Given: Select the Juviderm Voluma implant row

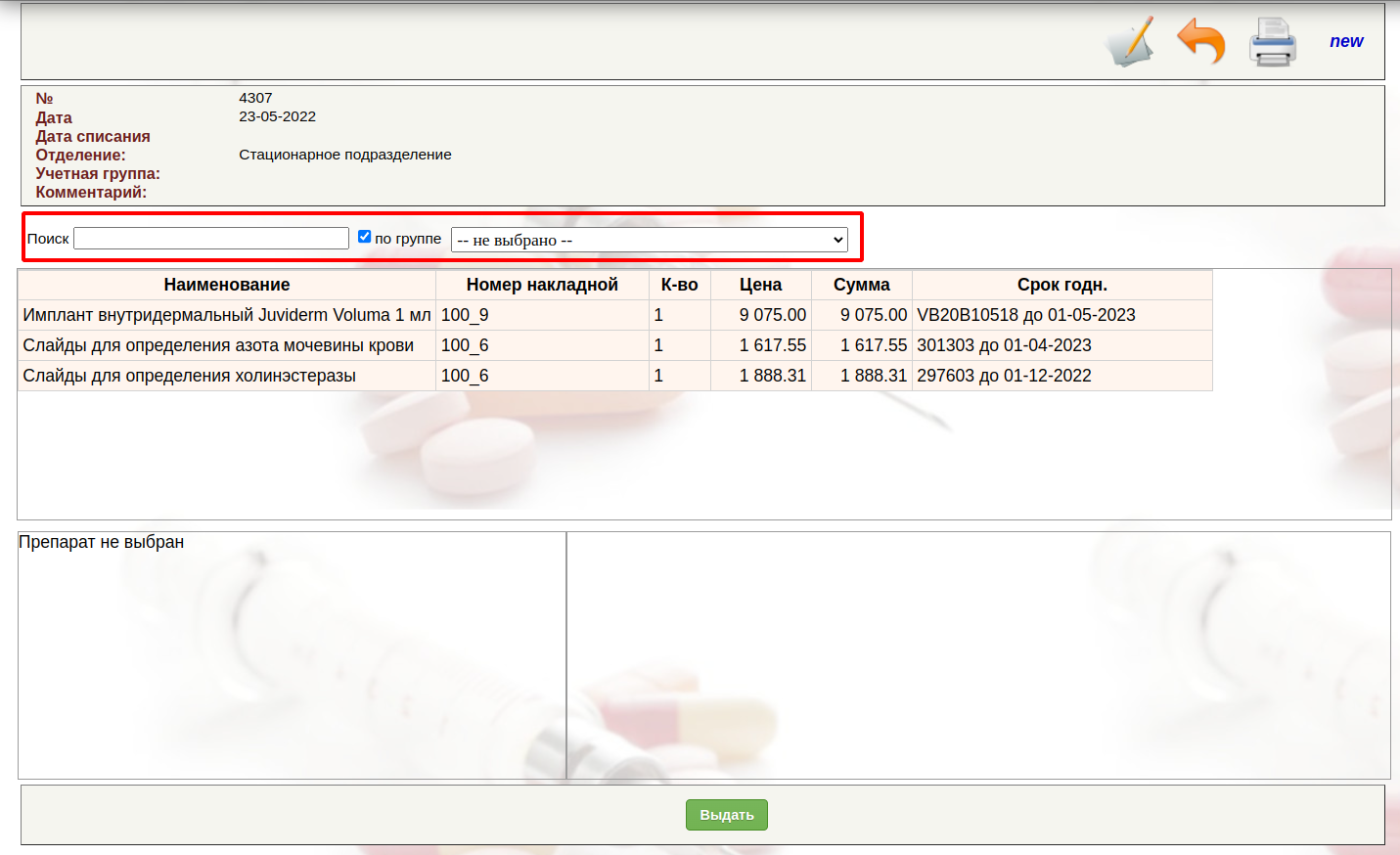Looking at the screenshot, I should (x=227, y=315).
